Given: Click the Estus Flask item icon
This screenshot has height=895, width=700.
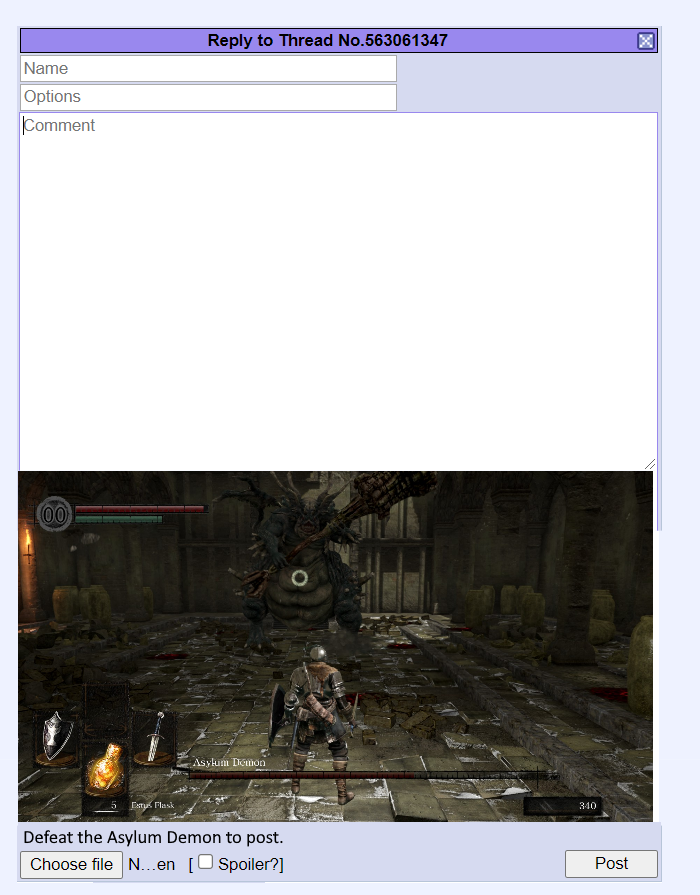Looking at the screenshot, I should click(x=105, y=768).
